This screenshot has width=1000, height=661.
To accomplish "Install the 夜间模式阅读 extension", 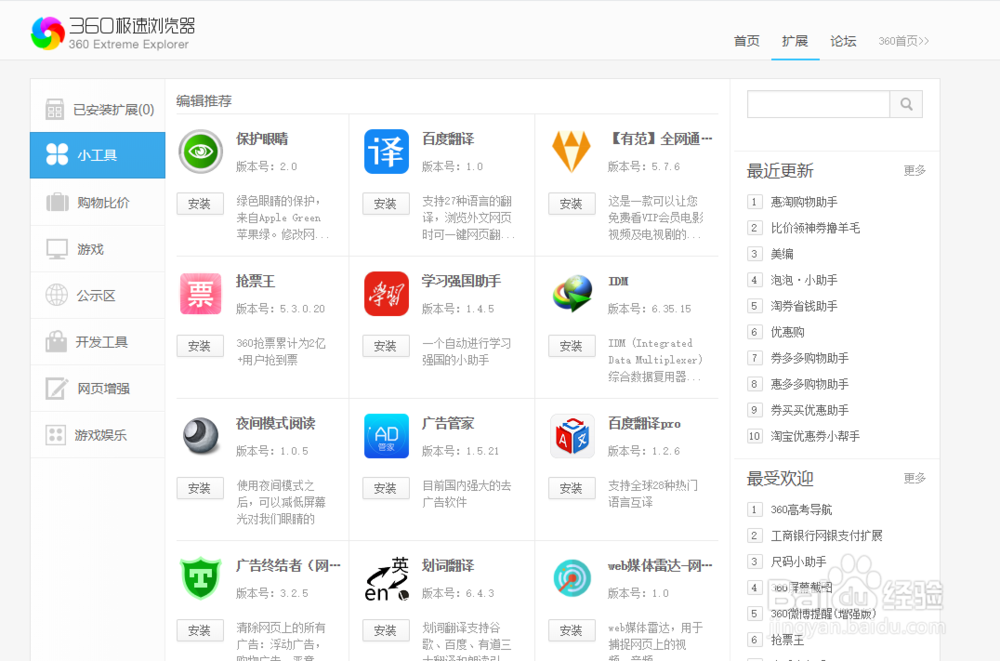I will click(200, 489).
